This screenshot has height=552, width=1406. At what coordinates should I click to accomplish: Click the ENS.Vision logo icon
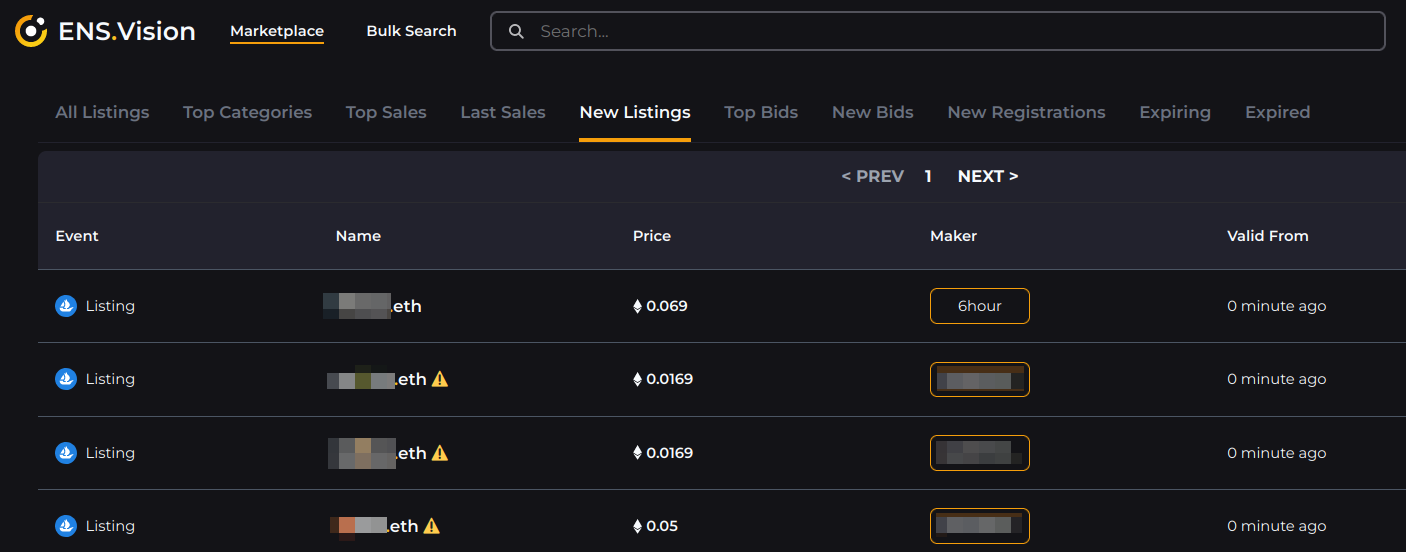(31, 31)
